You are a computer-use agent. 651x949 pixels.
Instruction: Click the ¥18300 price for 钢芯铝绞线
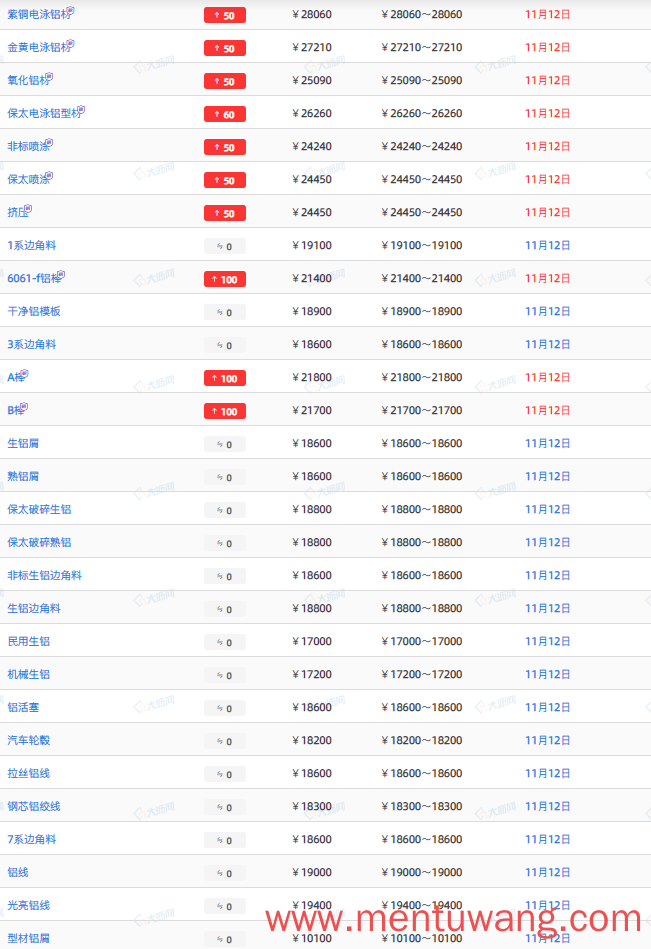coord(312,806)
